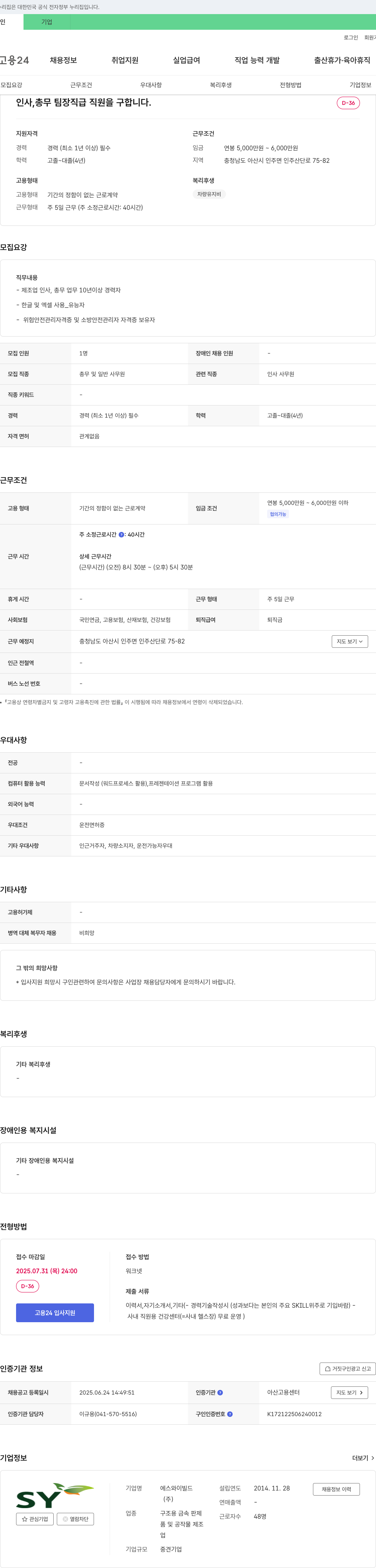Click the deadline text 2025.07.31 (목) 24:00
376x1568 pixels.
(47, 1271)
